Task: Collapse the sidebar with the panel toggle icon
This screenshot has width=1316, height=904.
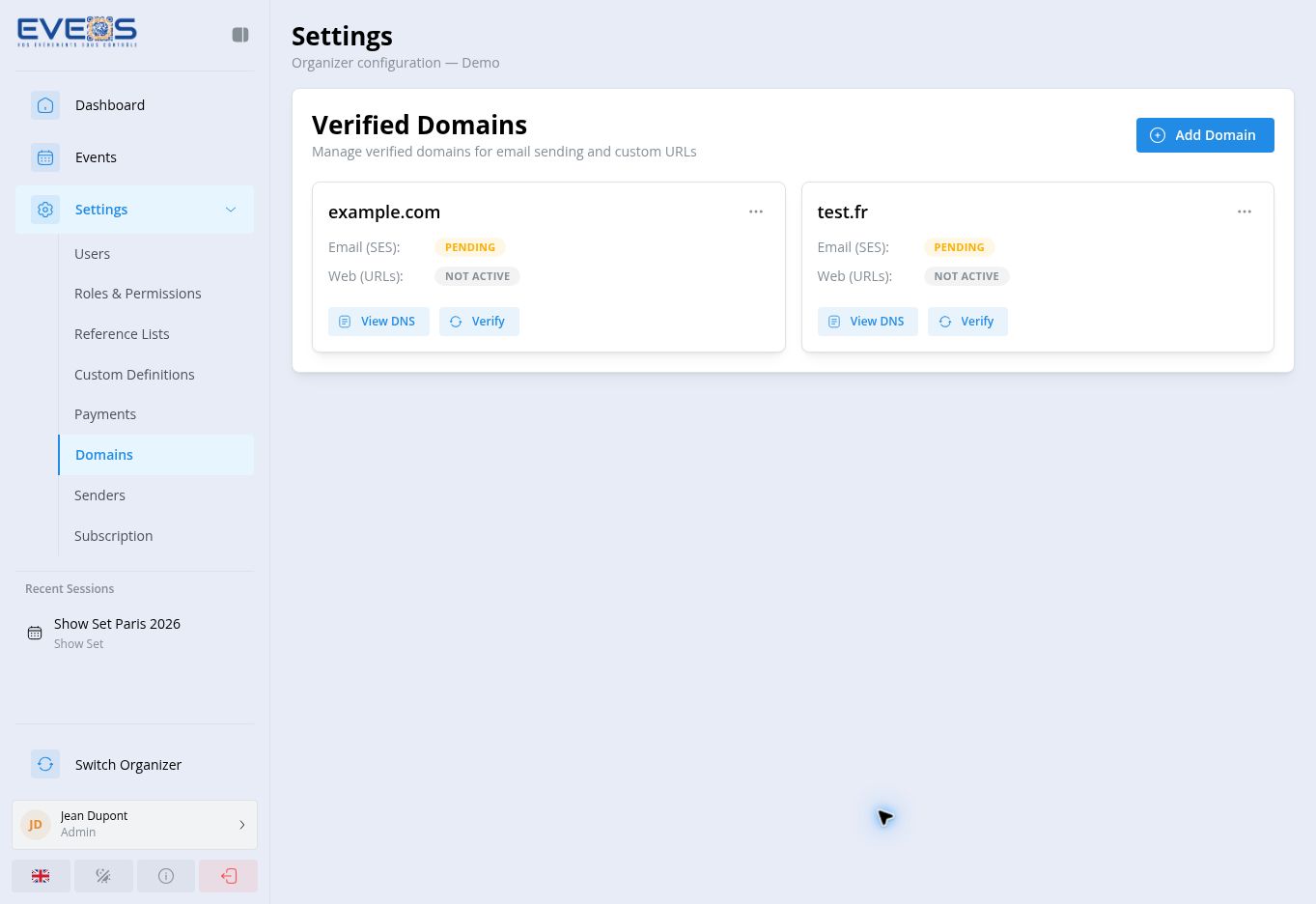Action: [240, 35]
